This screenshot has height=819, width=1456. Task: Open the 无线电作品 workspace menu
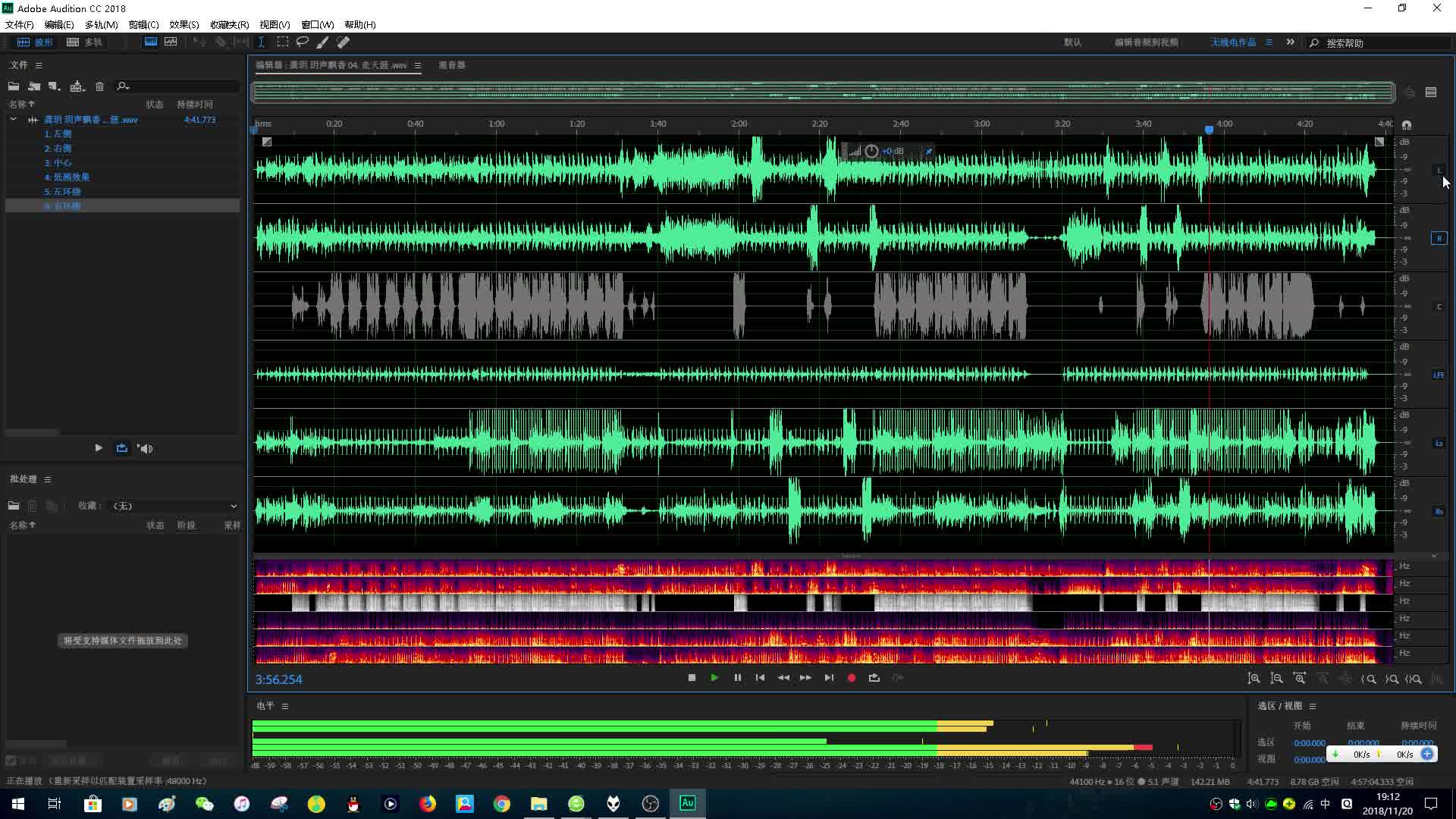coord(1269,42)
